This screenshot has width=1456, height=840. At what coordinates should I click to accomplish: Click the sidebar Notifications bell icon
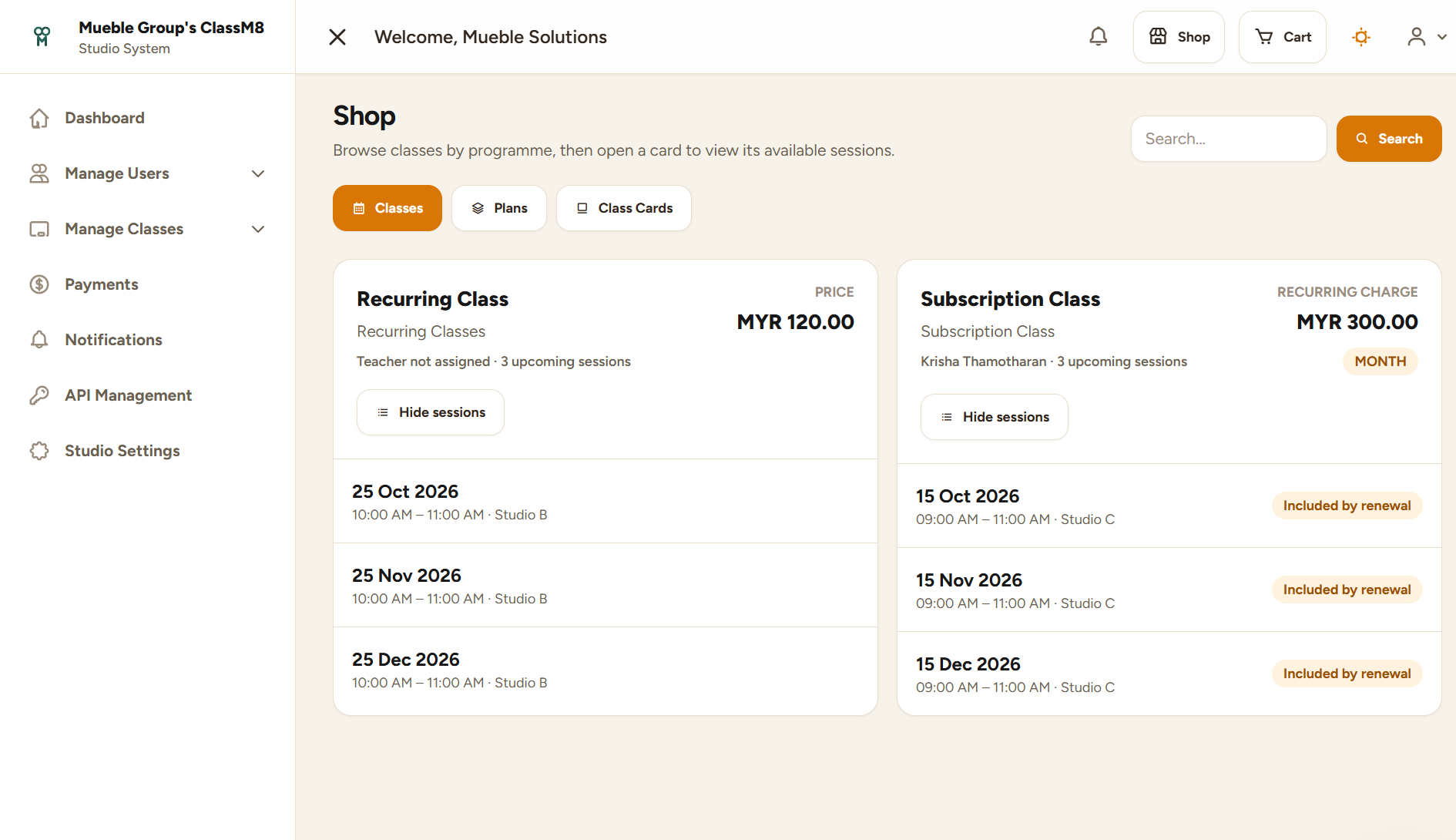(39, 340)
